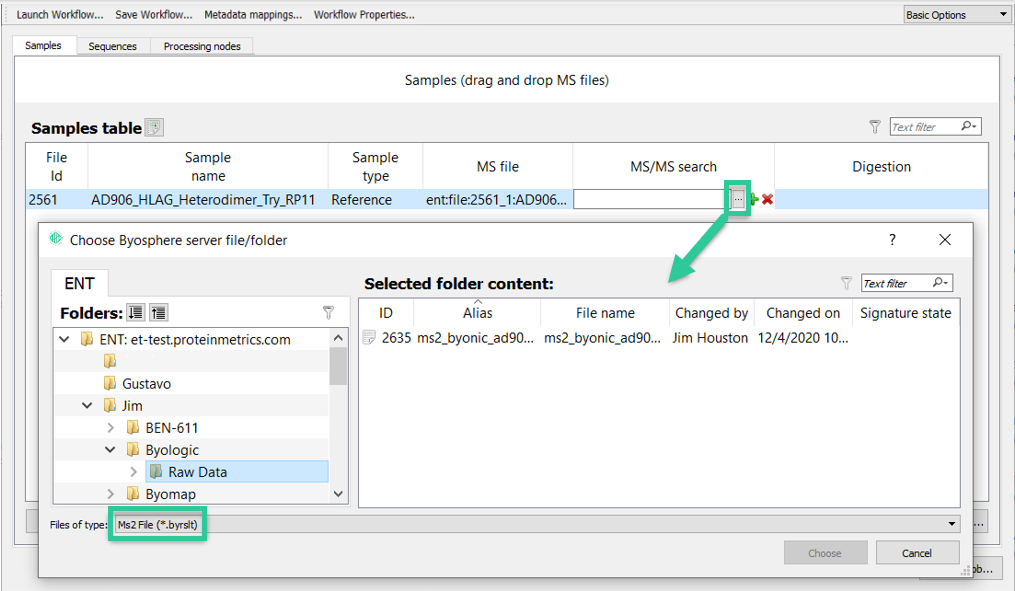Viewport: 1015px width, 591px height.
Task: Select the ENT tab in the dialog
Action: pyautogui.click(x=80, y=284)
